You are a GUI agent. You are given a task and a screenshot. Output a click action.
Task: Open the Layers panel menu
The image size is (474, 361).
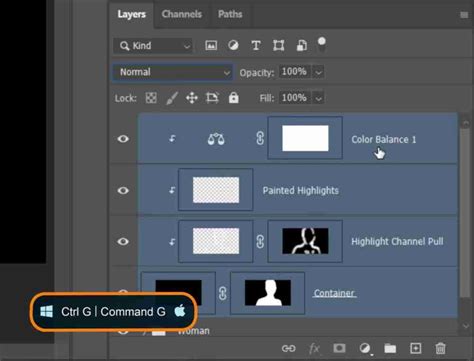click(464, 15)
